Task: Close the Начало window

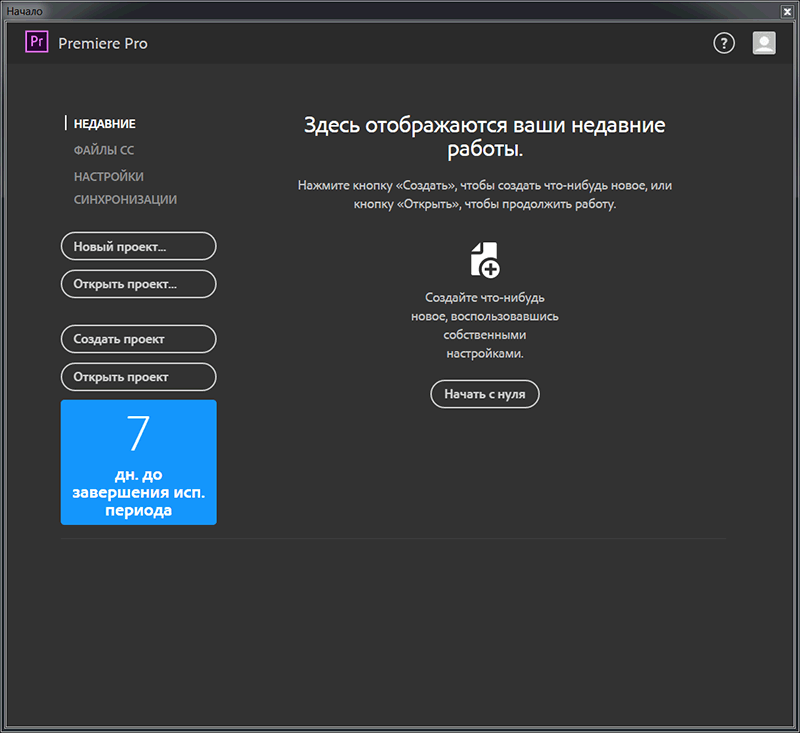Action: pos(787,11)
